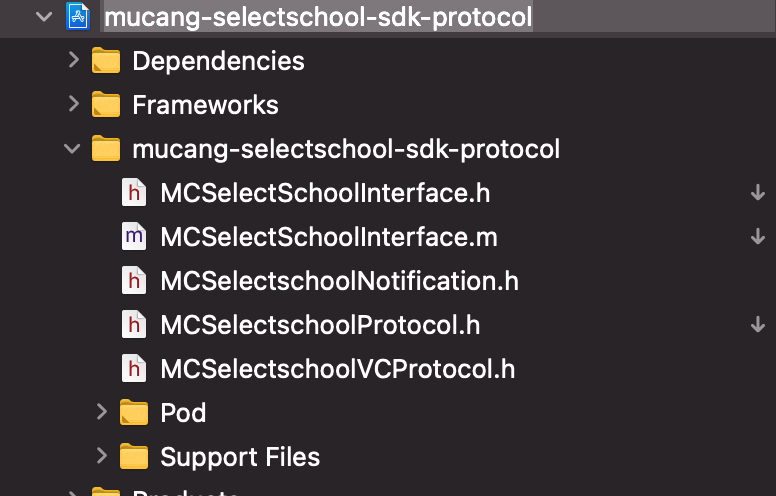Click the implementation icon of MCSelectSchoolInterface.m
This screenshot has width=776, height=496.
tap(134, 236)
